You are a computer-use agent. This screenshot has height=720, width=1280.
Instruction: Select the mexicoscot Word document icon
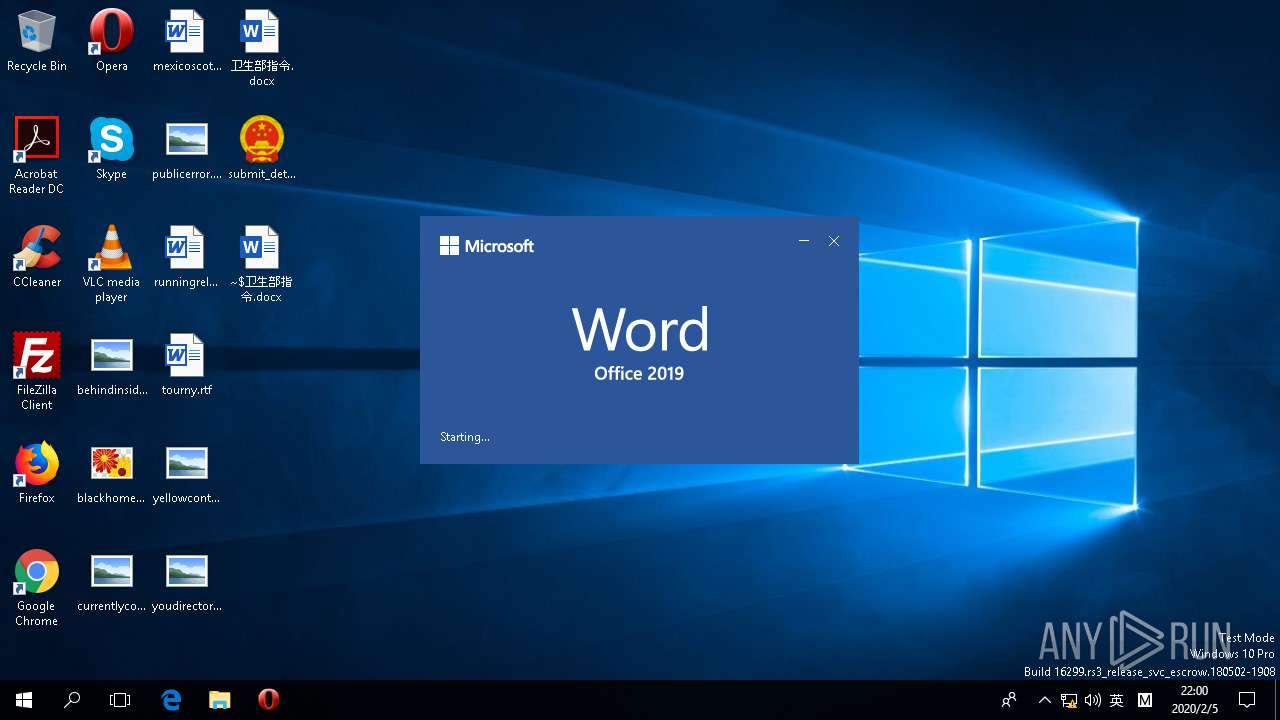point(186,41)
